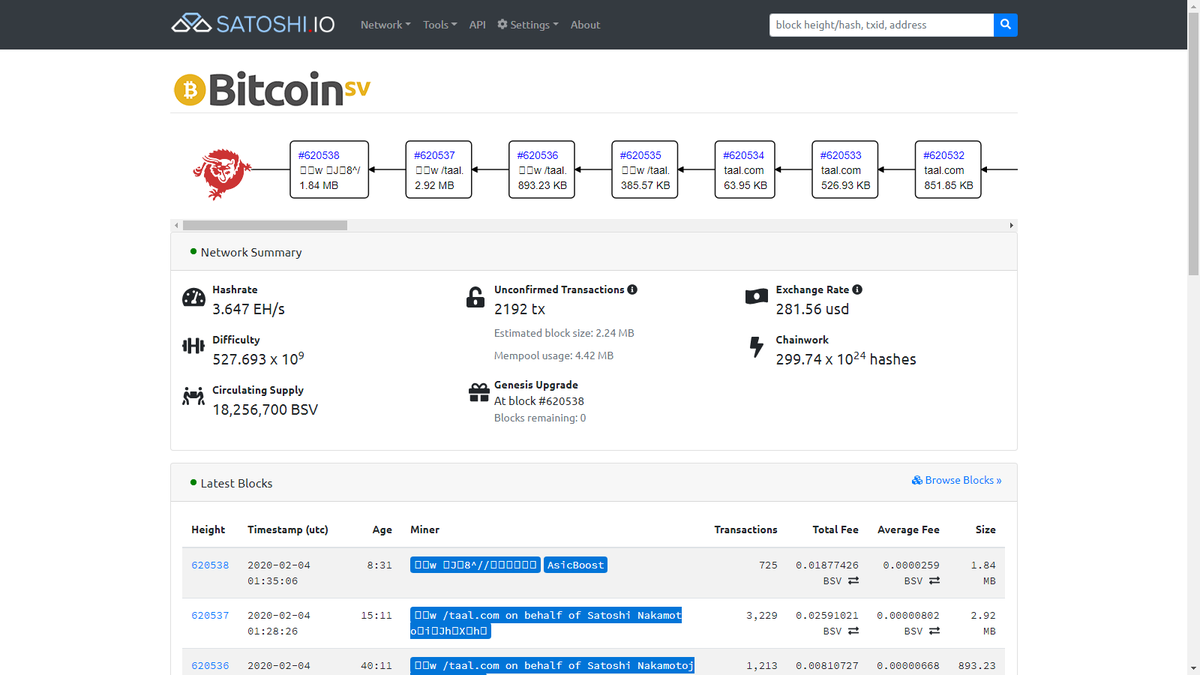
Task: Expand the Settings dropdown
Action: (527, 25)
